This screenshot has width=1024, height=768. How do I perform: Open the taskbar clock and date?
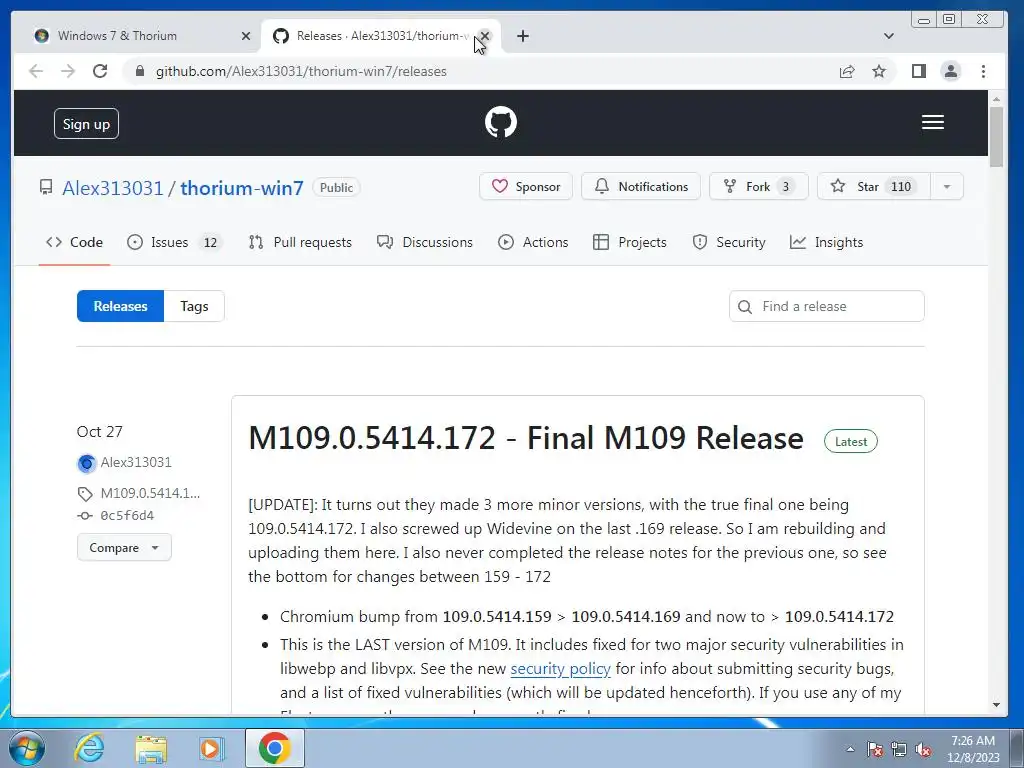(x=973, y=749)
